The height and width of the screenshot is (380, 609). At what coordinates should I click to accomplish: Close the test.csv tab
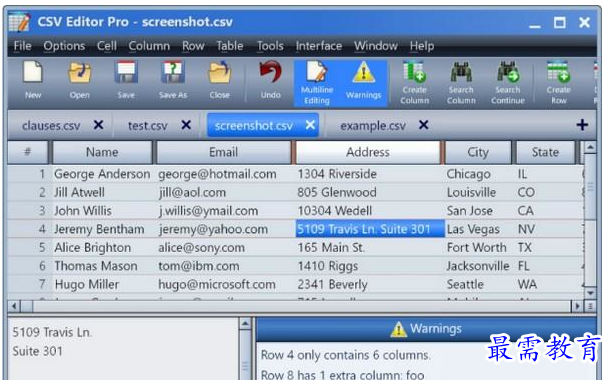click(x=186, y=125)
